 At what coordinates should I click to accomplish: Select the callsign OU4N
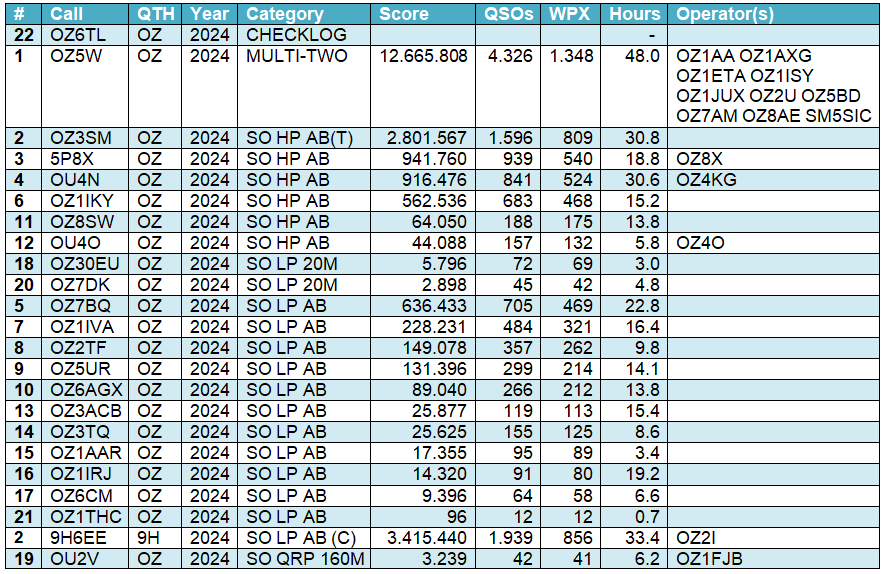point(75,179)
